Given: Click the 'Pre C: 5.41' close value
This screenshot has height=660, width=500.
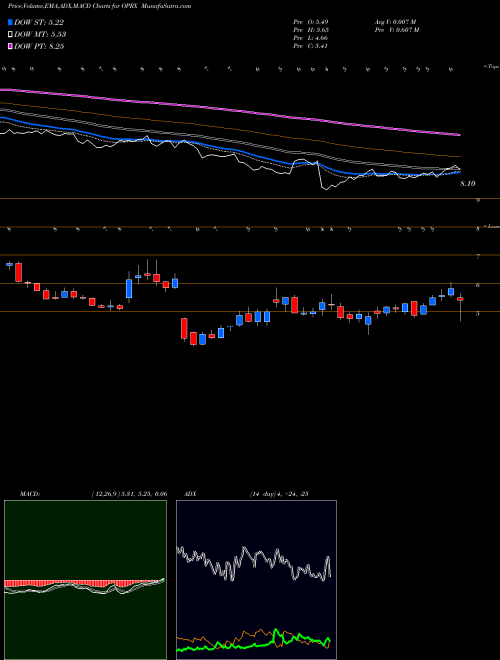Looking at the screenshot, I should pyautogui.click(x=311, y=46).
